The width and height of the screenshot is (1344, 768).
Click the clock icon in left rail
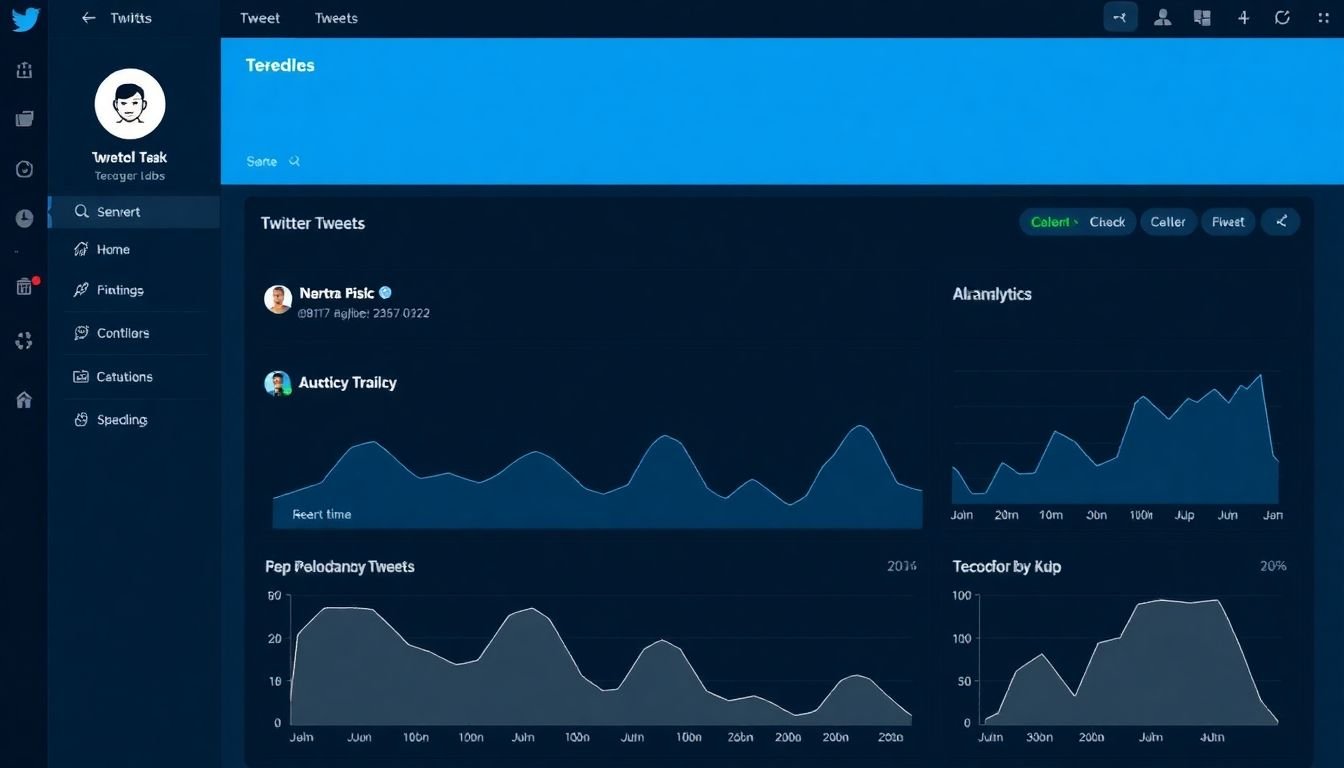[25, 218]
